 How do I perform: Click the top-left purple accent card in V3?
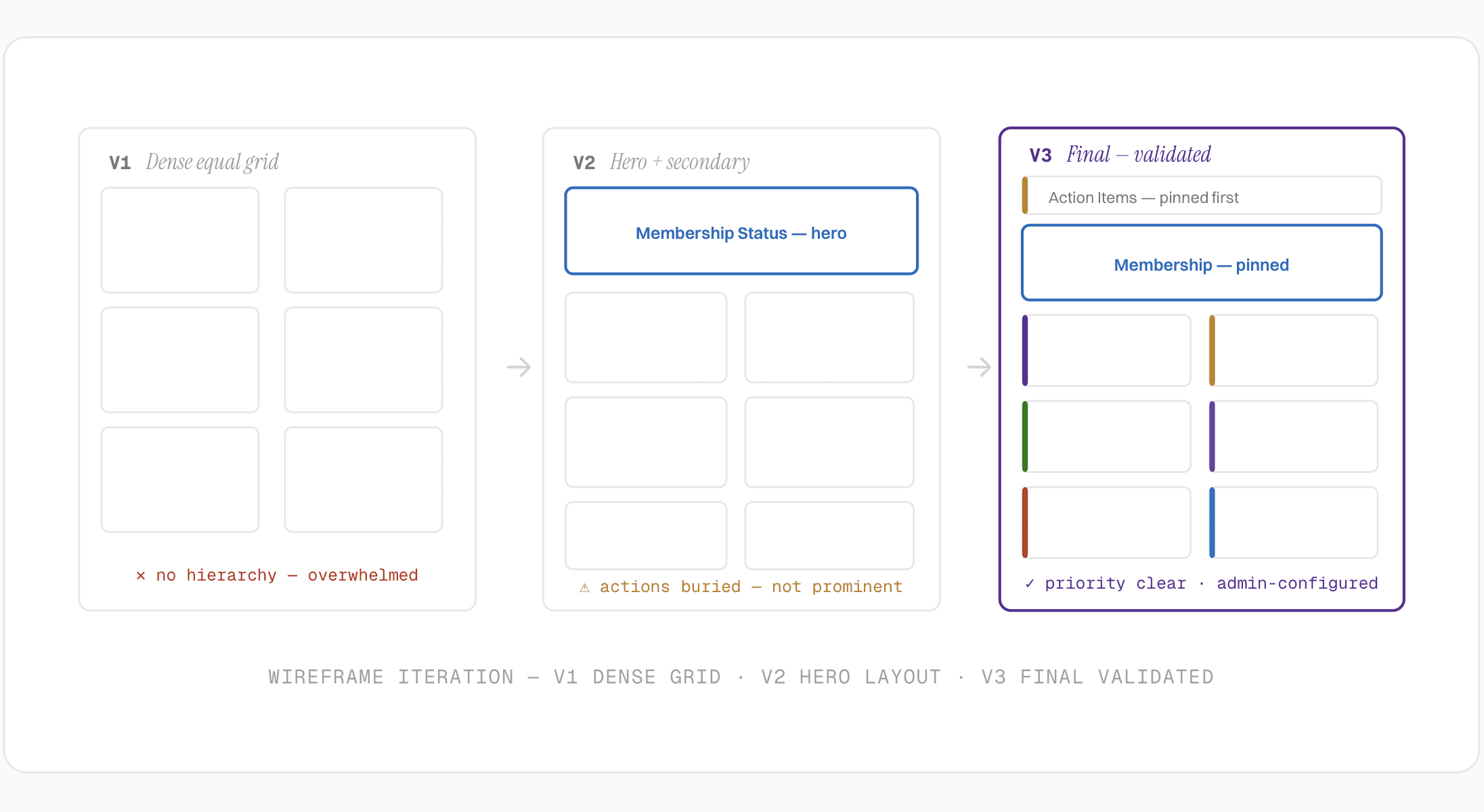click(x=1106, y=351)
